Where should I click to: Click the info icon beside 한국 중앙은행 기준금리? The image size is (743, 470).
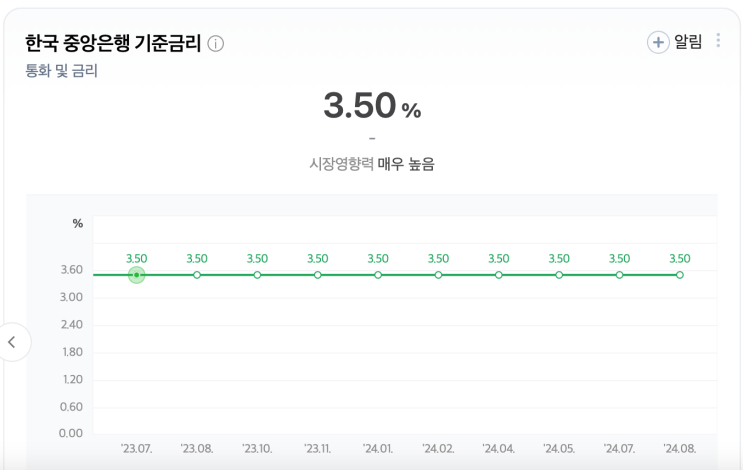216,43
